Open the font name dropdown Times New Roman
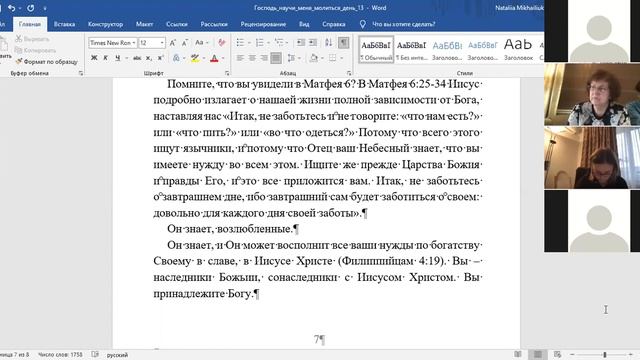Screen dimensions: 640x360 coord(133,43)
